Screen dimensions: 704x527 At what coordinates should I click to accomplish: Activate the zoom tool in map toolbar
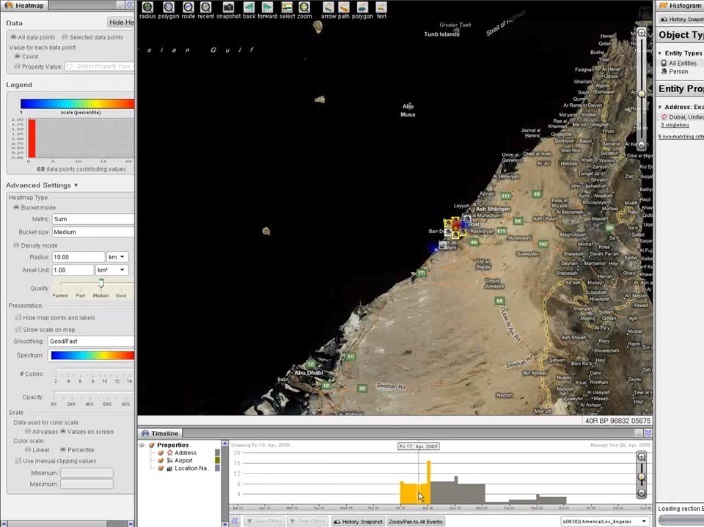tap(304, 7)
